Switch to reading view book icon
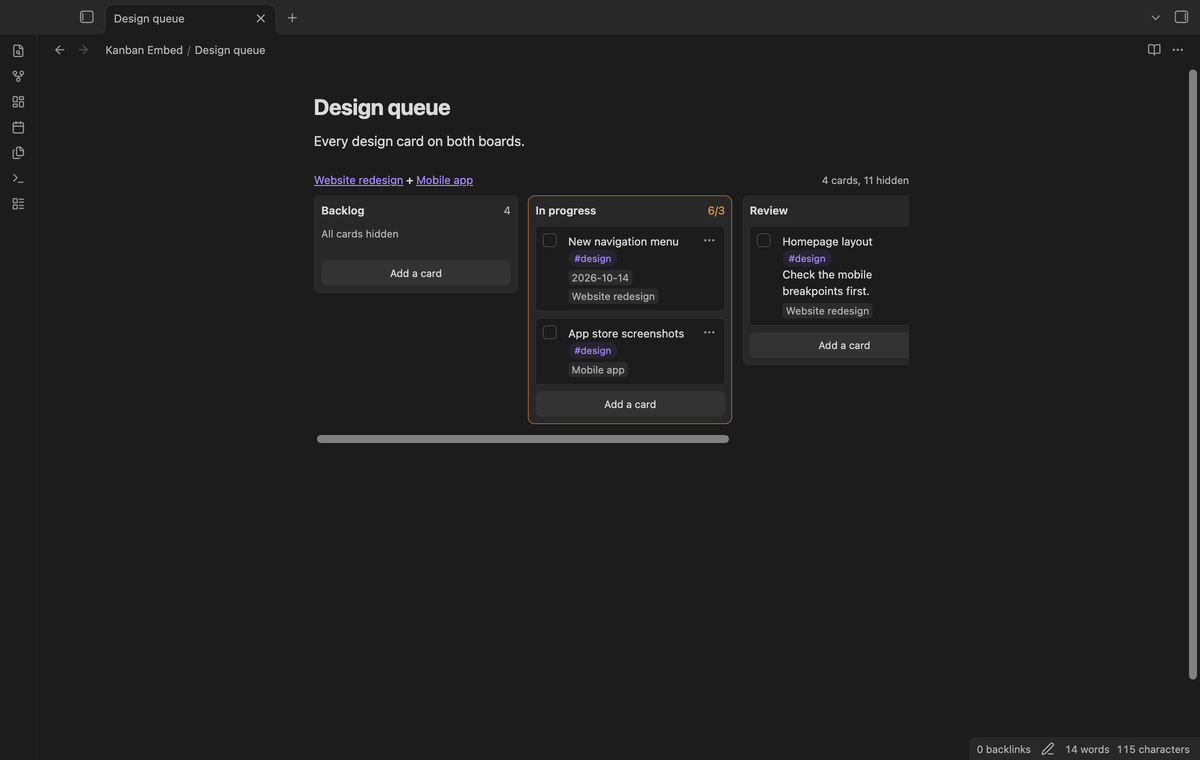 [1154, 50]
